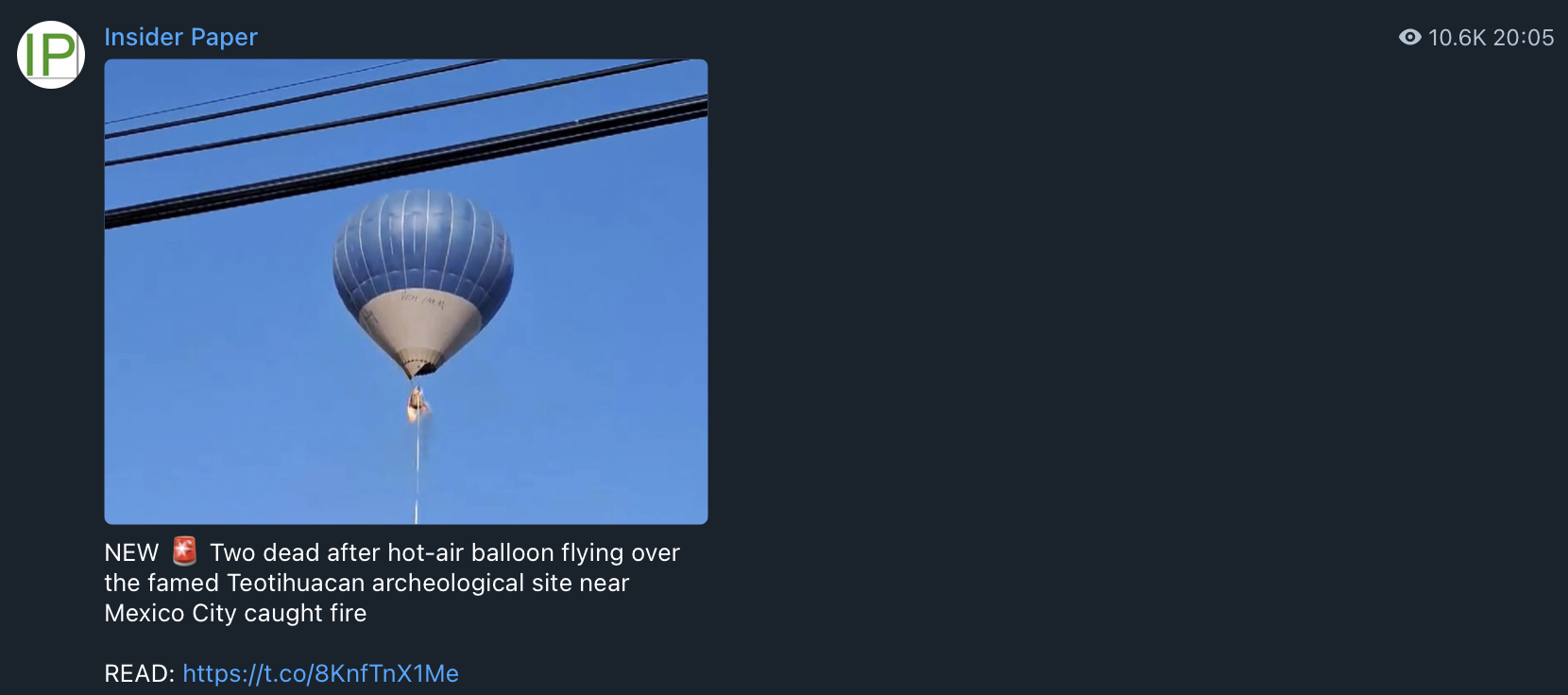Click the 10.6K view count
This screenshot has height=695, width=1568.
click(x=1457, y=38)
